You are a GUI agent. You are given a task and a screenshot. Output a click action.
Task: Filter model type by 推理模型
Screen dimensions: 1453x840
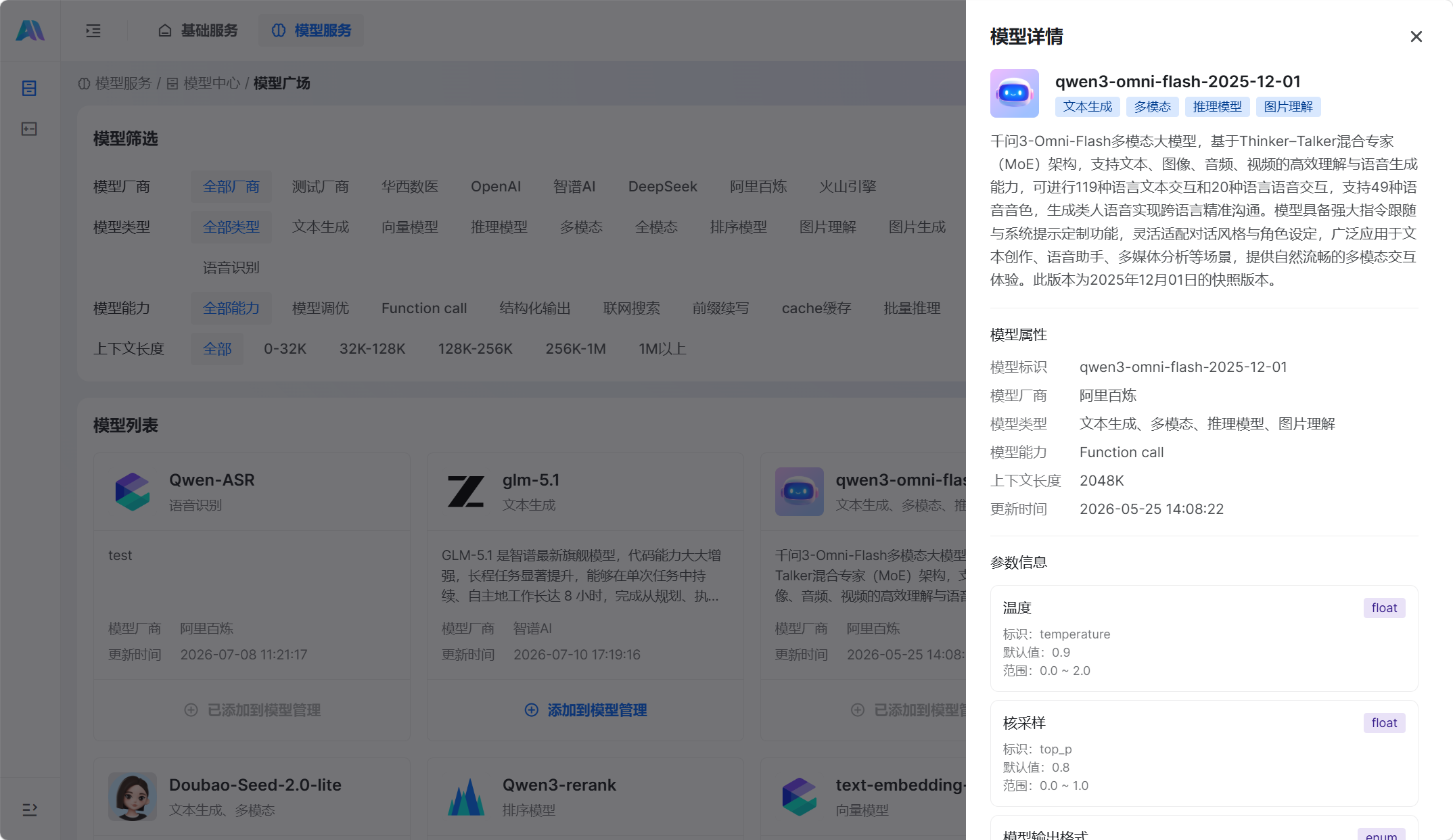pos(499,227)
